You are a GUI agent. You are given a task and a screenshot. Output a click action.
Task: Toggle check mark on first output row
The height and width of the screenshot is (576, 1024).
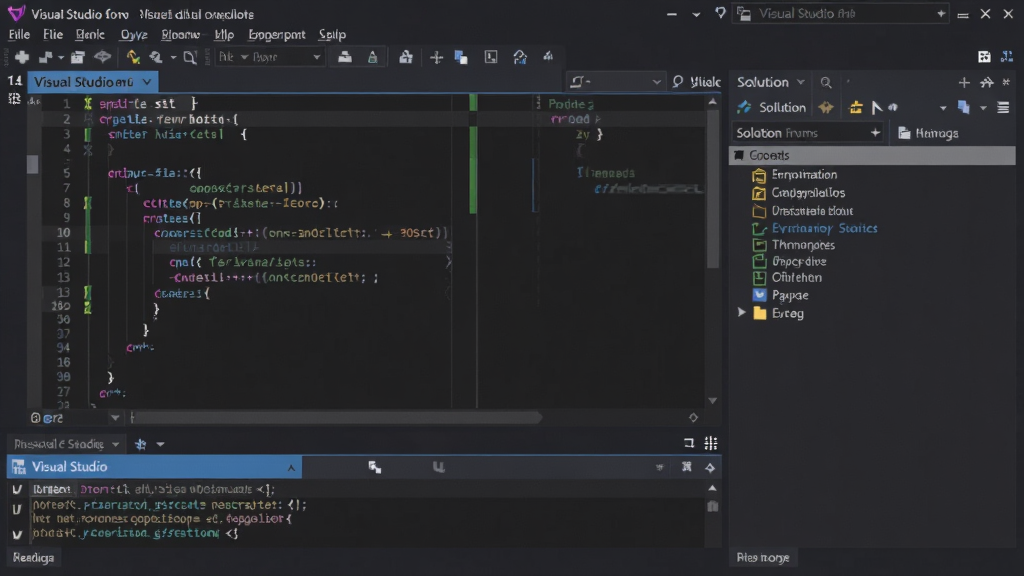pos(17,489)
